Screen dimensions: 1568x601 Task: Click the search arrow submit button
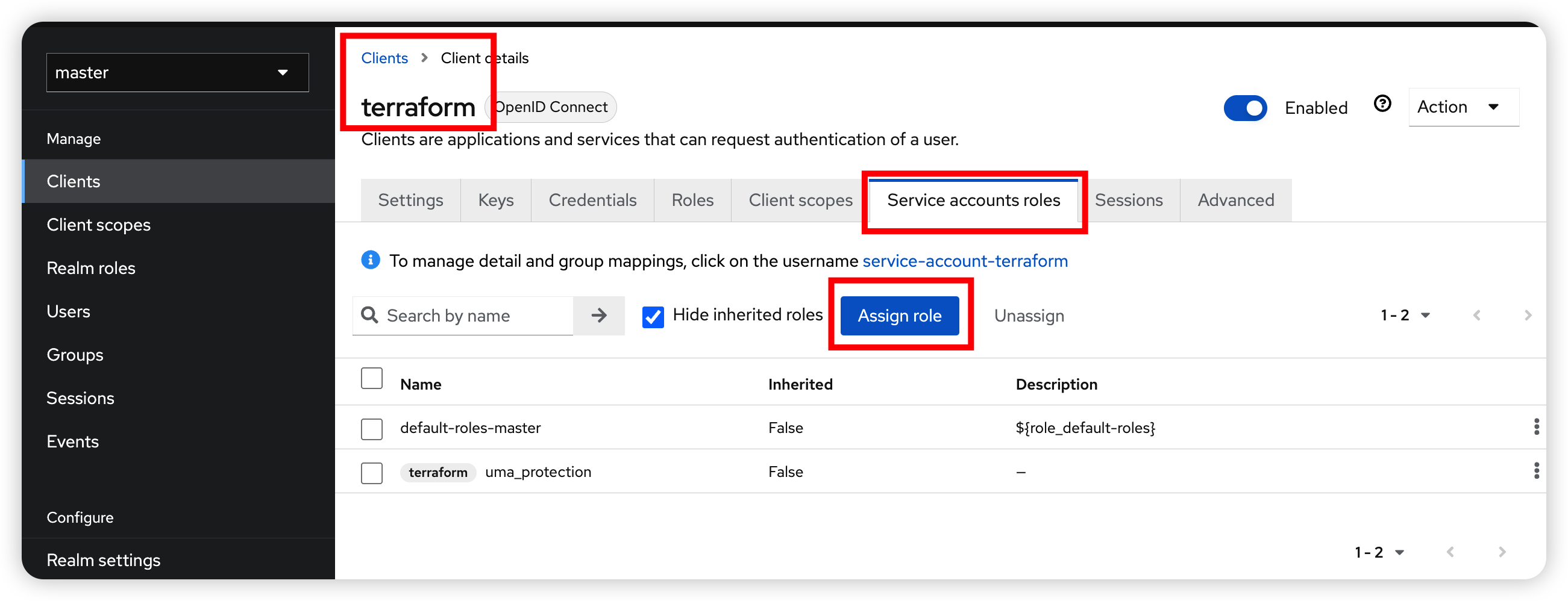tap(598, 315)
